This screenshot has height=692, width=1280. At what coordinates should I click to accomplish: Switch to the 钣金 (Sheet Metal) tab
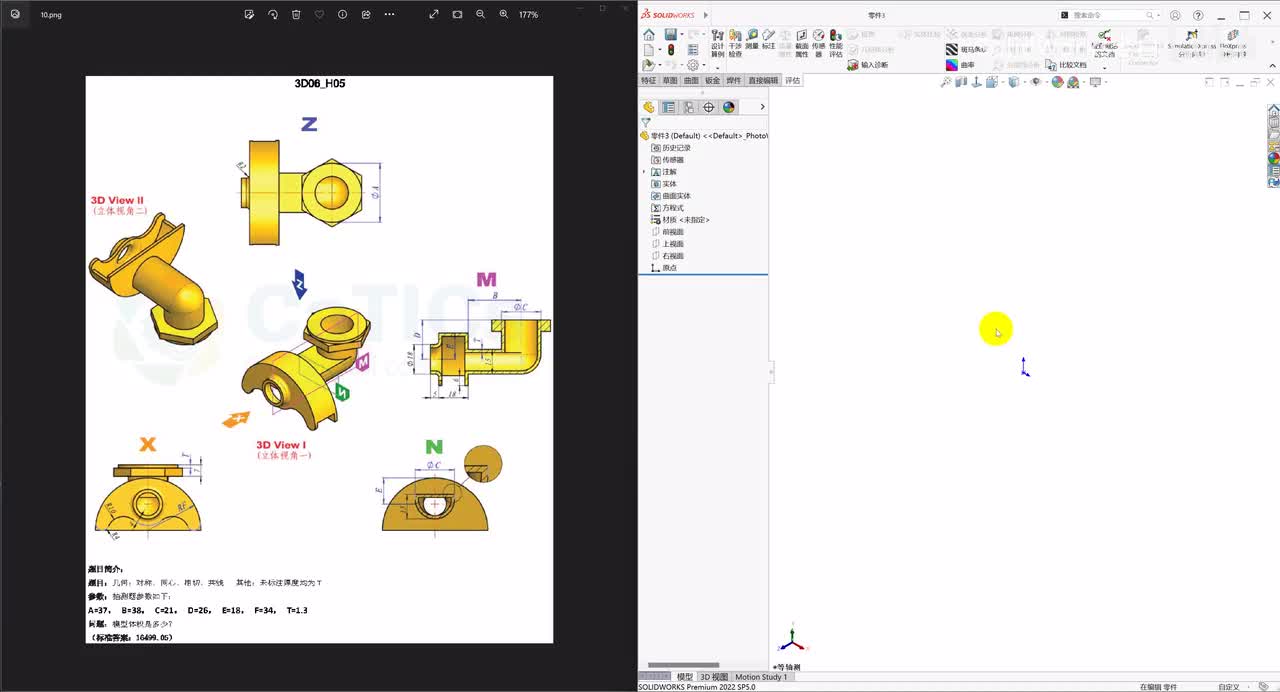712,80
